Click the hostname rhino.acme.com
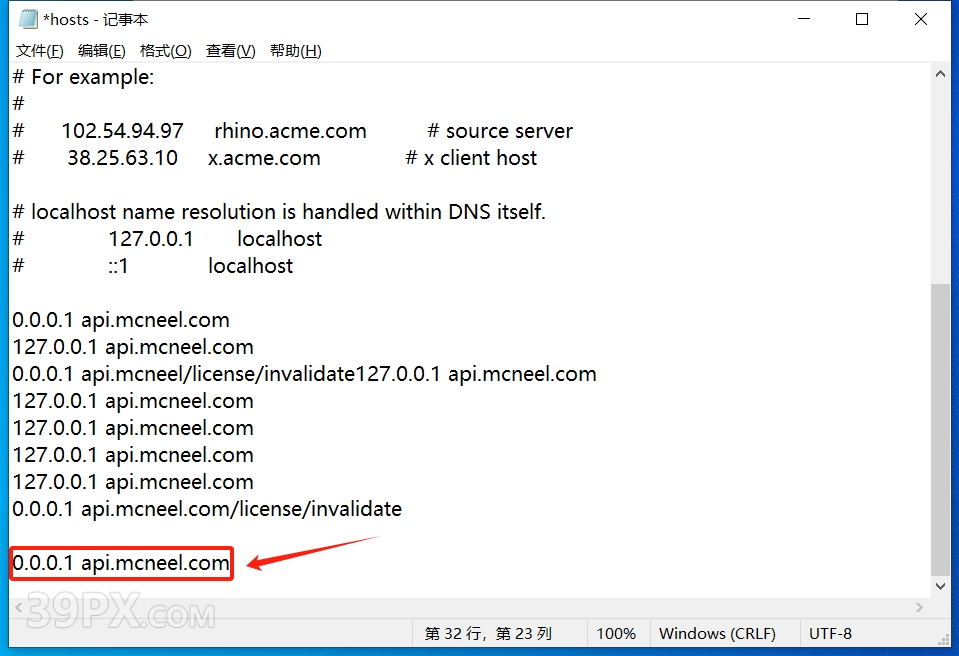This screenshot has height=656, width=959. (x=290, y=131)
